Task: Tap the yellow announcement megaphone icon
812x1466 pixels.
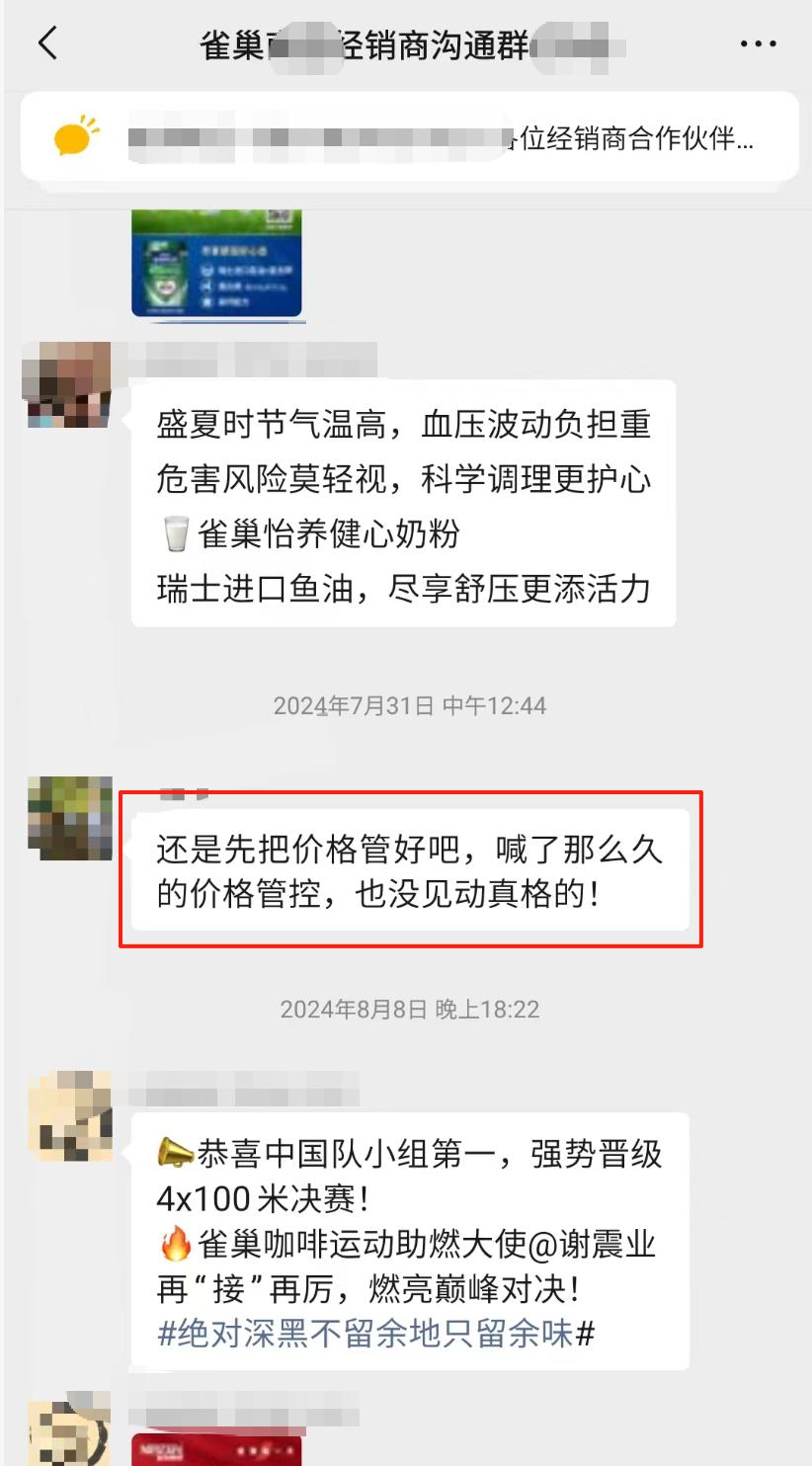Action: [75, 137]
